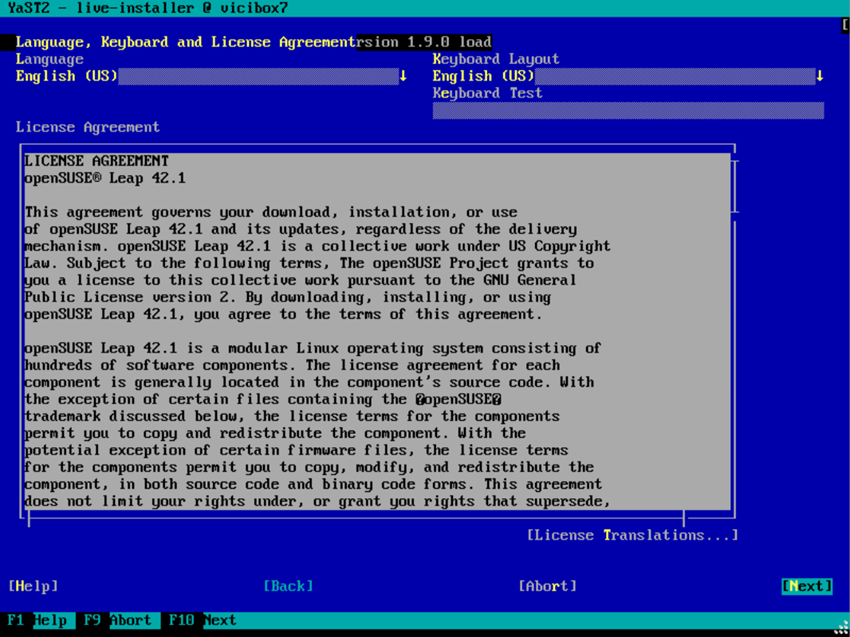850x637 pixels.
Task: Open License Translations dialog
Action: pyautogui.click(x=632, y=535)
